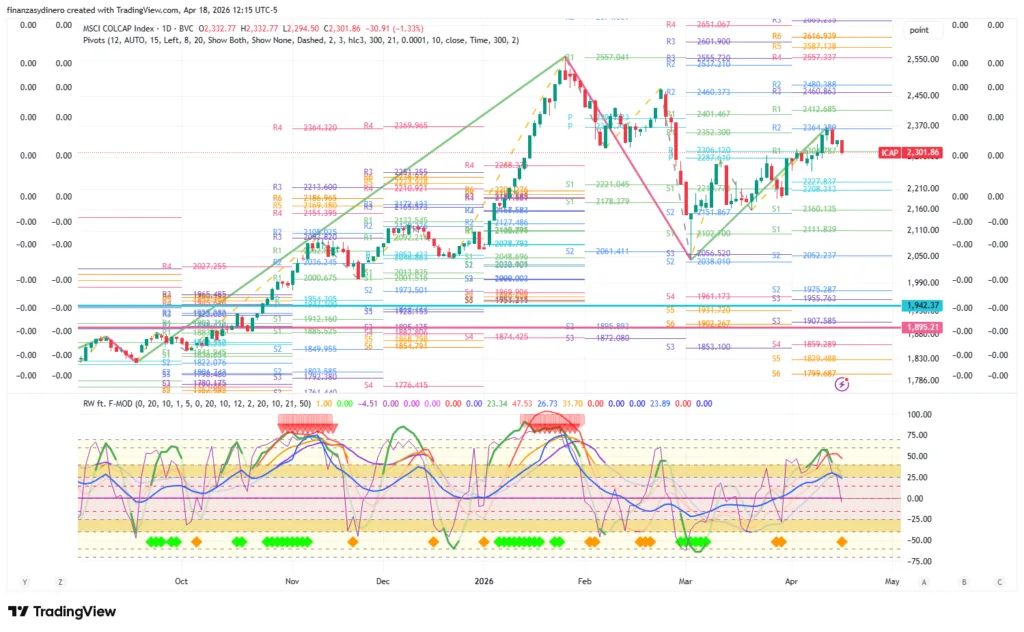Click the purple lightning bolt icon

tap(843, 383)
